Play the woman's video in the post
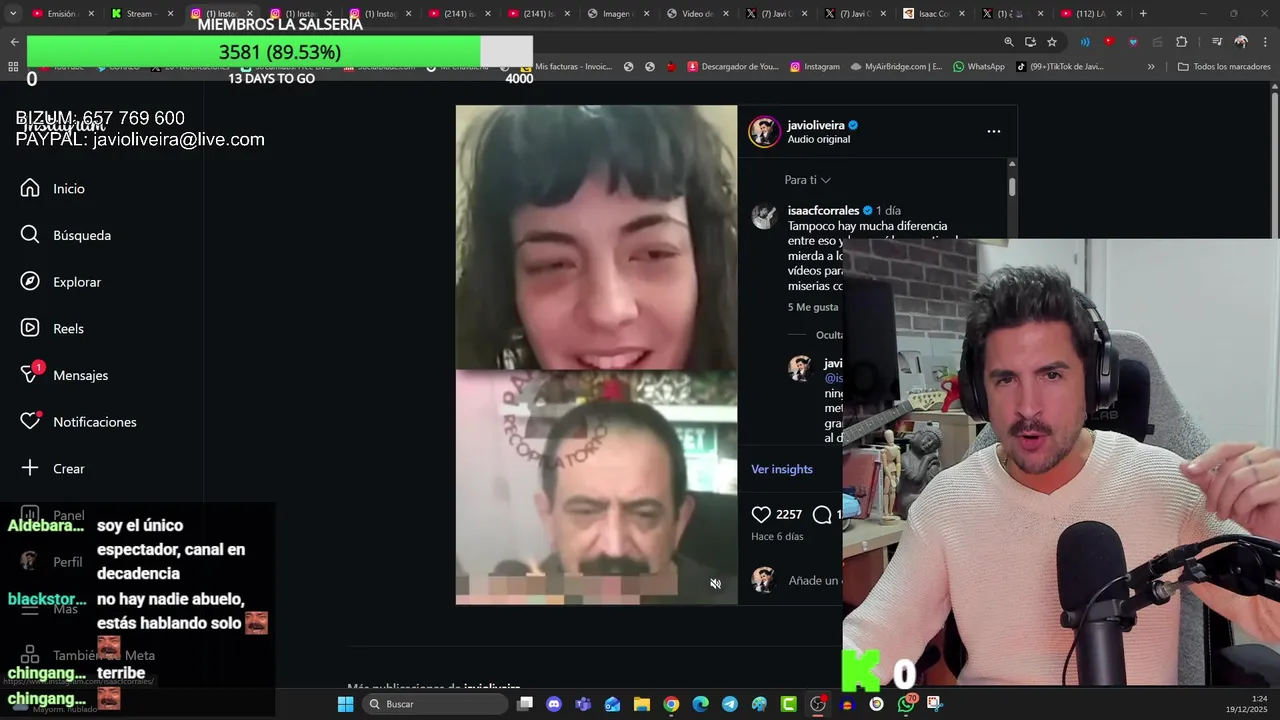 click(x=596, y=238)
